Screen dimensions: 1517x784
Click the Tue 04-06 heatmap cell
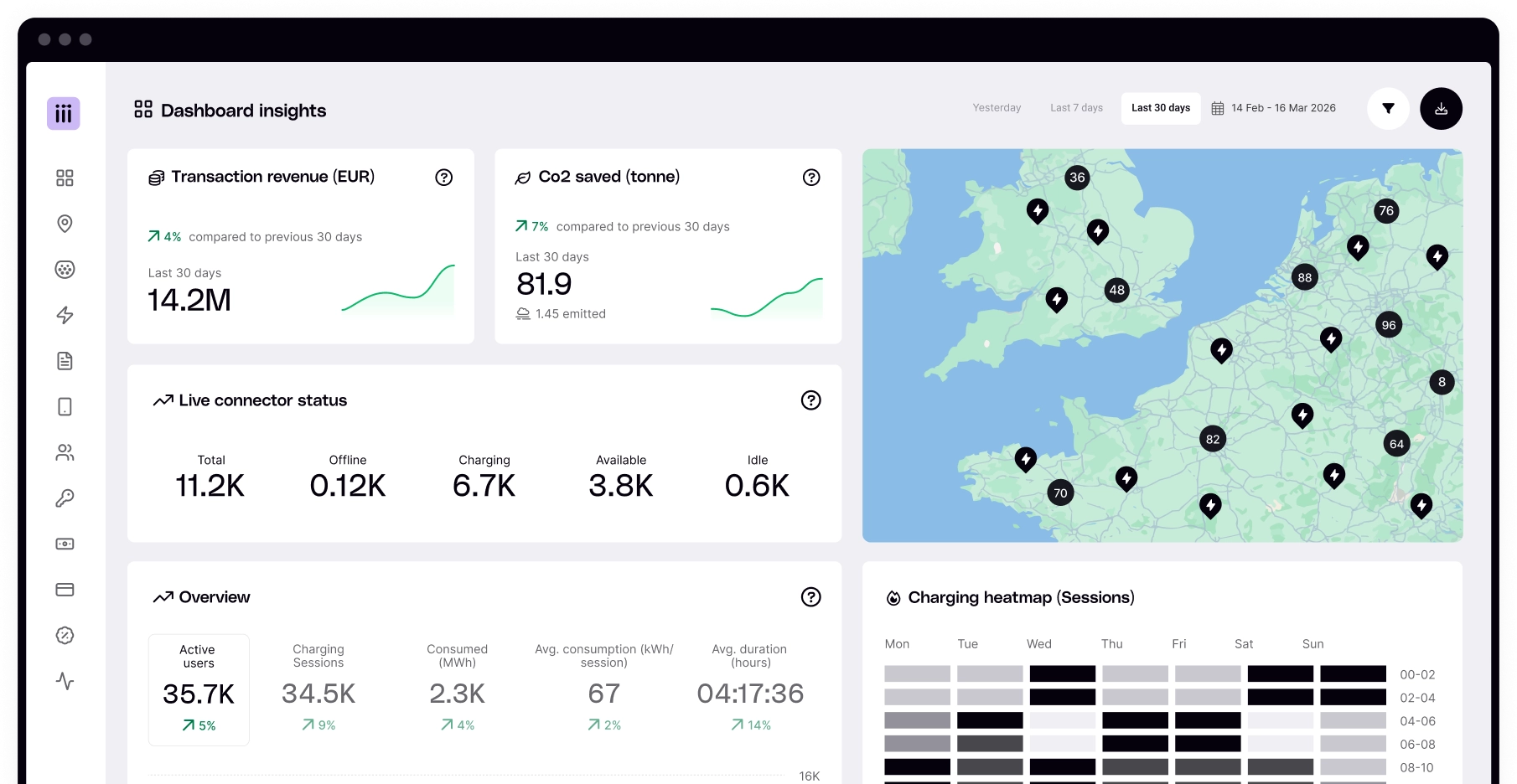click(990, 720)
